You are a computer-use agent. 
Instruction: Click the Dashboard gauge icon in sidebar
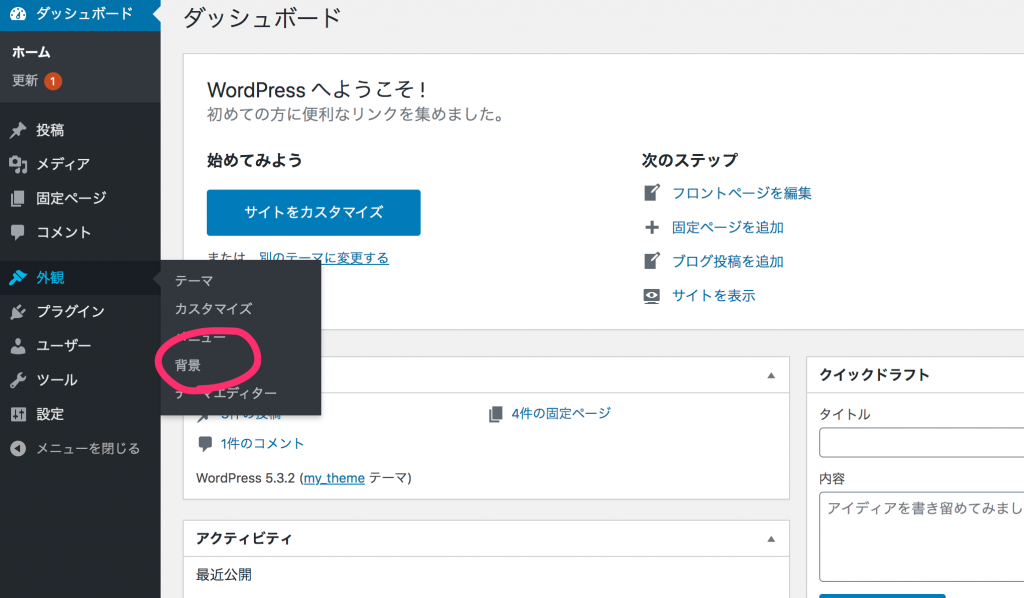(18, 13)
